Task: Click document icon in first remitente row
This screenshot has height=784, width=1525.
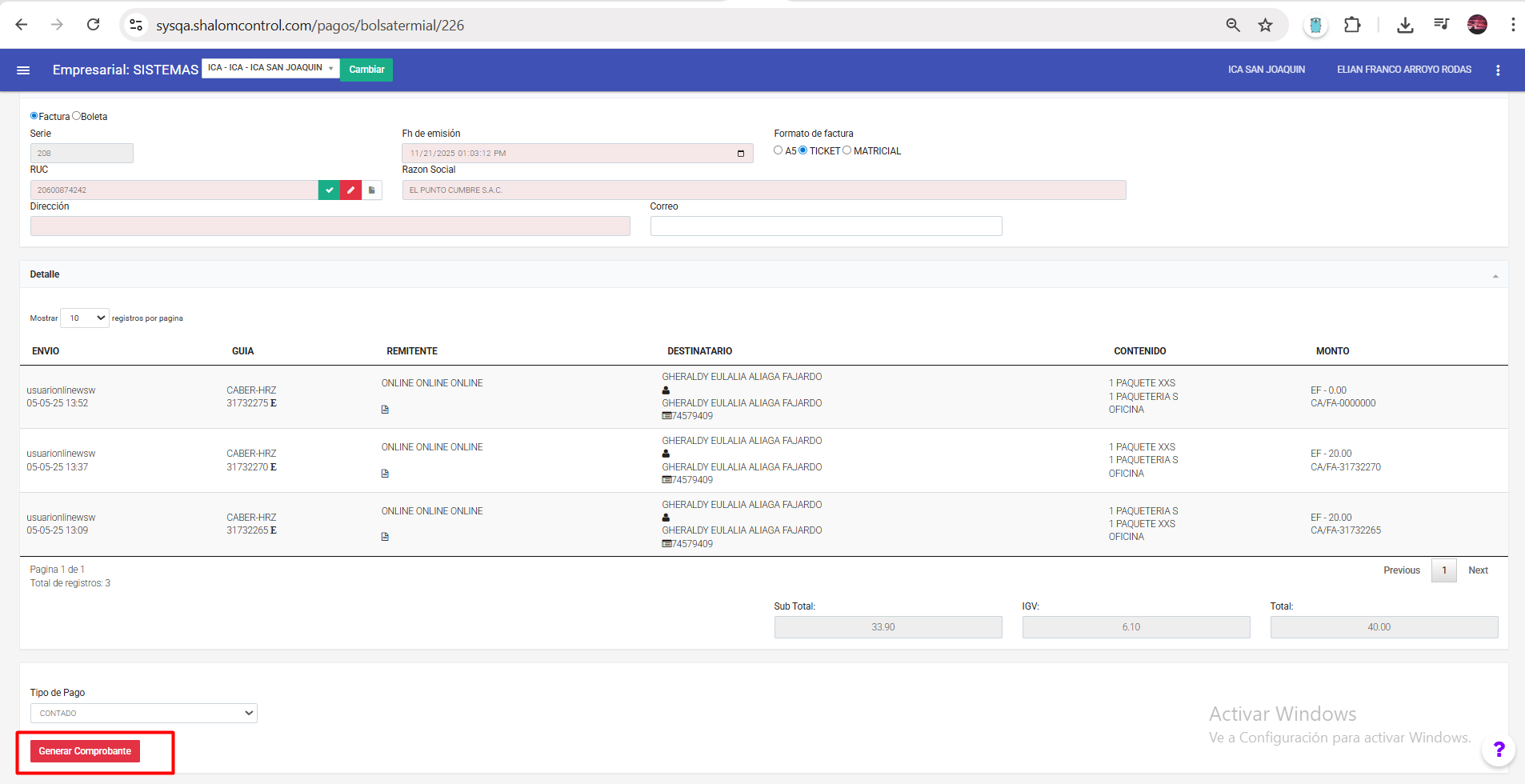Action: point(385,410)
